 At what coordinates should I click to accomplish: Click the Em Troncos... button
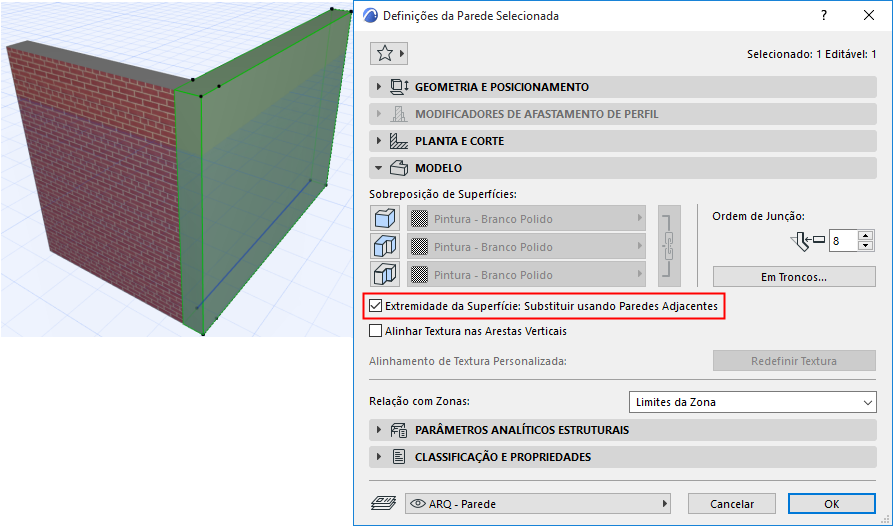pos(794,277)
